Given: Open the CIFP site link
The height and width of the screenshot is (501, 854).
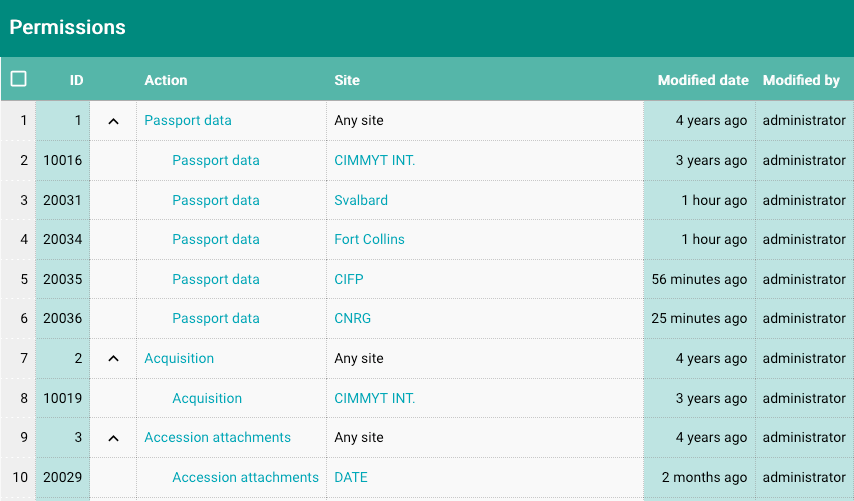Looking at the screenshot, I should pyautogui.click(x=349, y=279).
